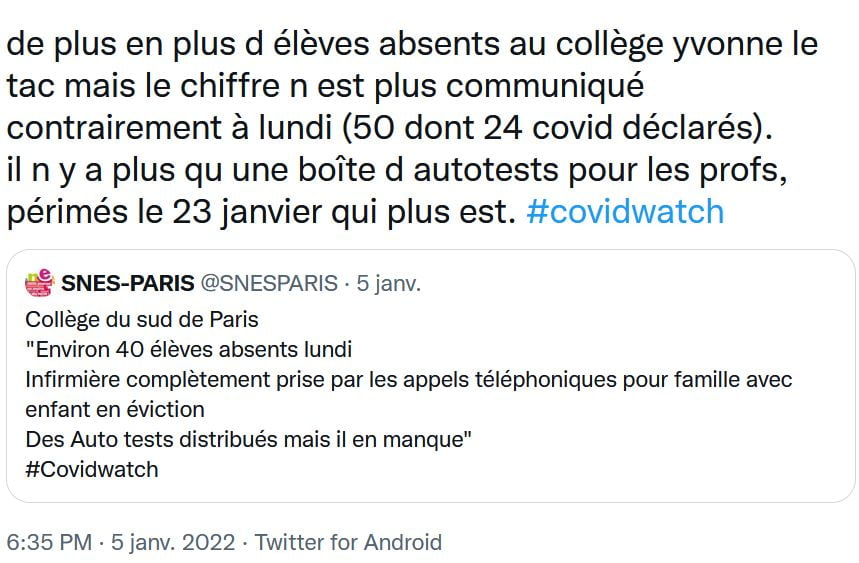Click the text 'périmés le 23 janvier qui plus est.'

click(261, 212)
